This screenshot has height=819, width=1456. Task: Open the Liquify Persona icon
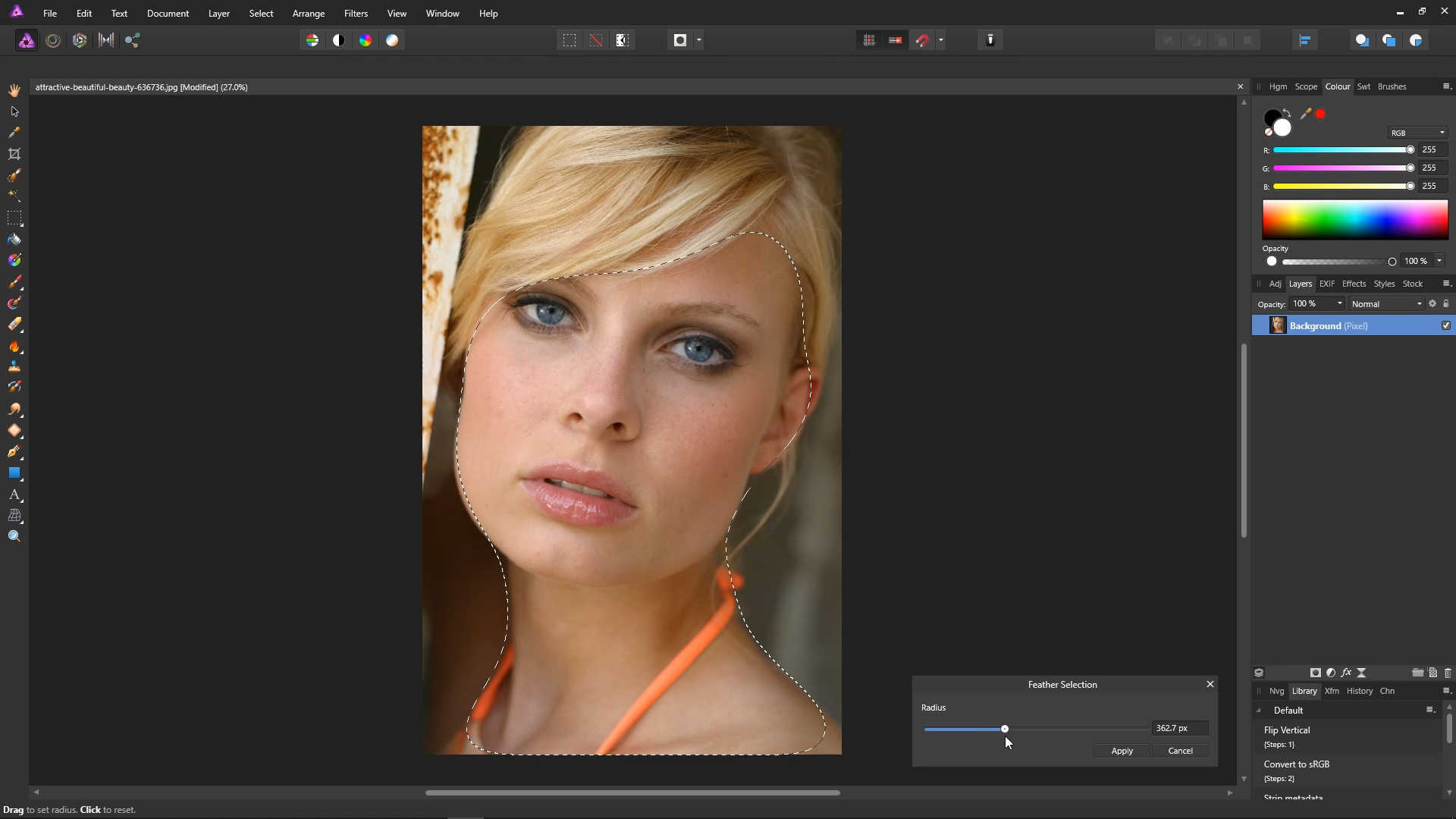53,40
